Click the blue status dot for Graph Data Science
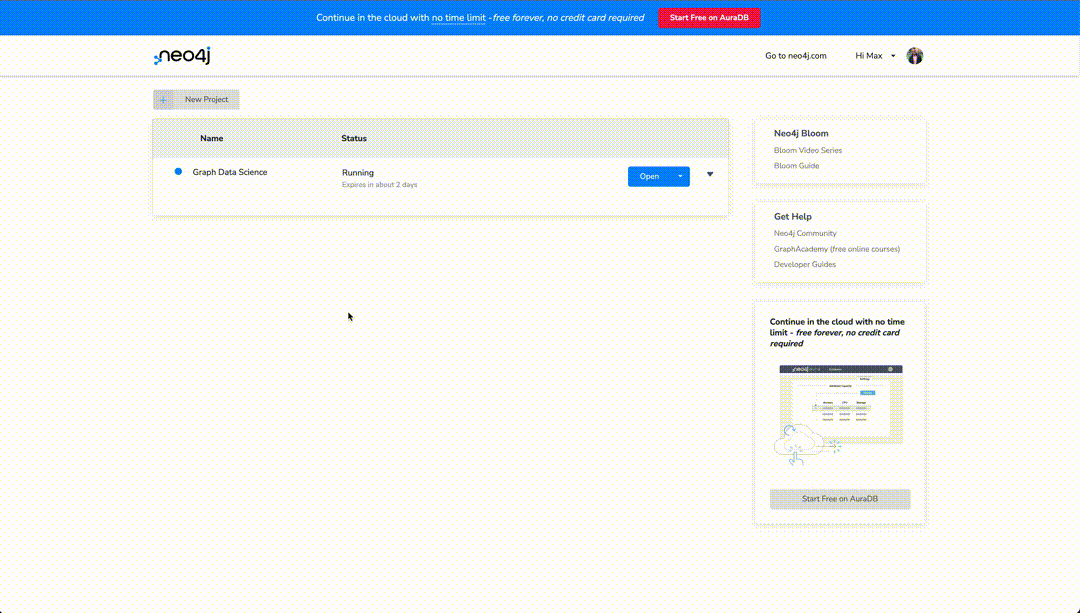Screen dimensions: 1080x613 pos(178,172)
